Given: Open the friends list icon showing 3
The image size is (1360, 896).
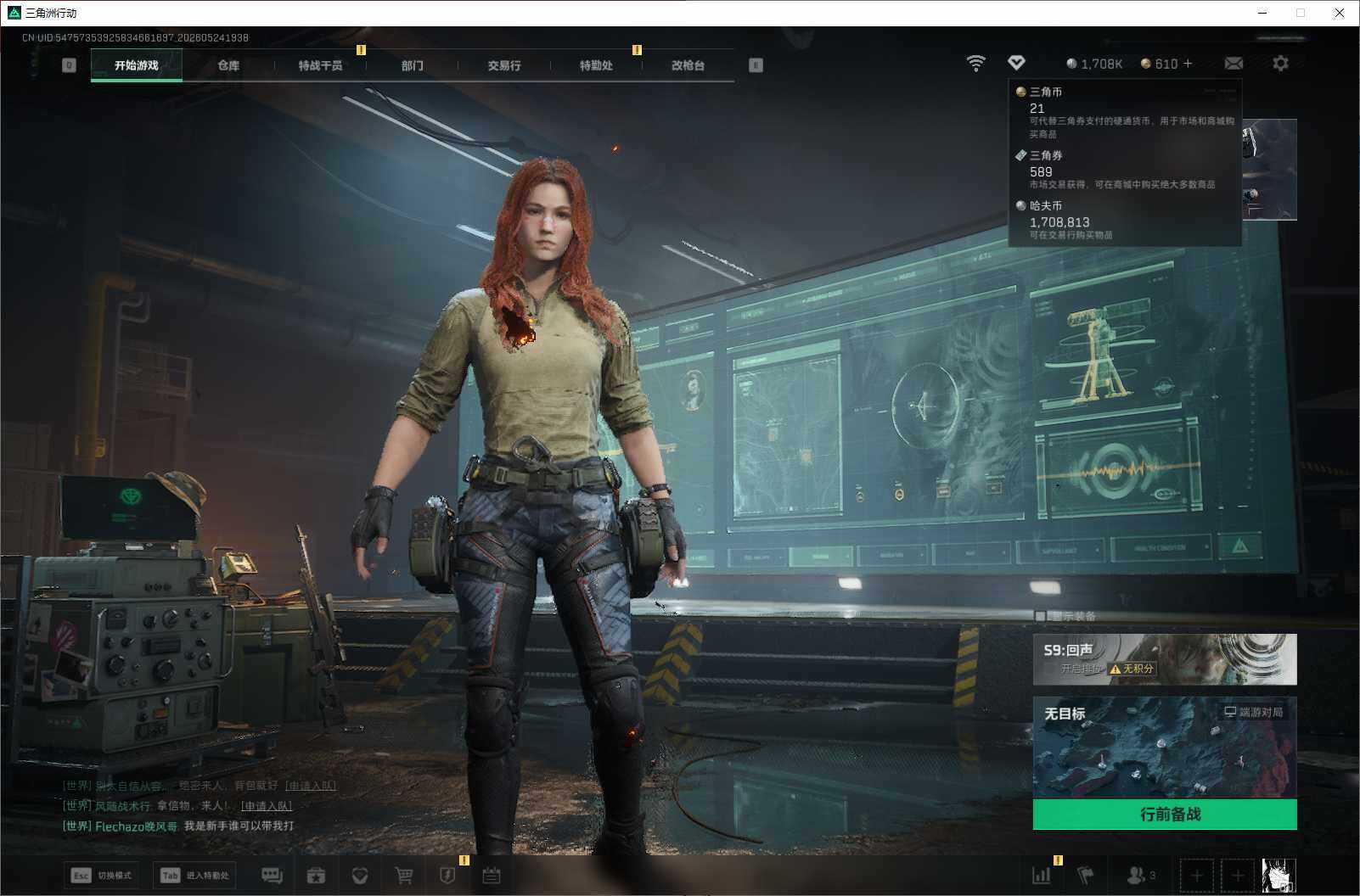Looking at the screenshot, I should pyautogui.click(x=1140, y=875).
